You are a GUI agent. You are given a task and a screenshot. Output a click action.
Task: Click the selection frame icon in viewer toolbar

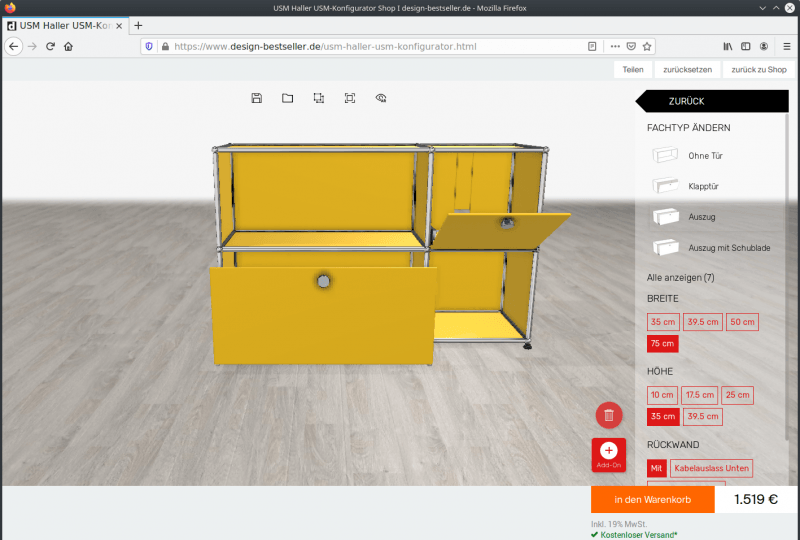pyautogui.click(x=319, y=98)
